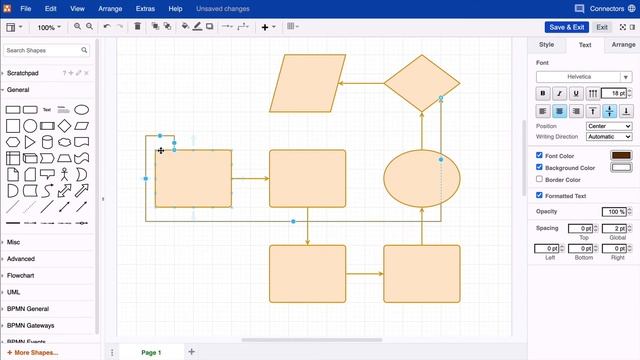Toggle underline text formatting
This screenshot has width=640, height=360.
(576, 93)
